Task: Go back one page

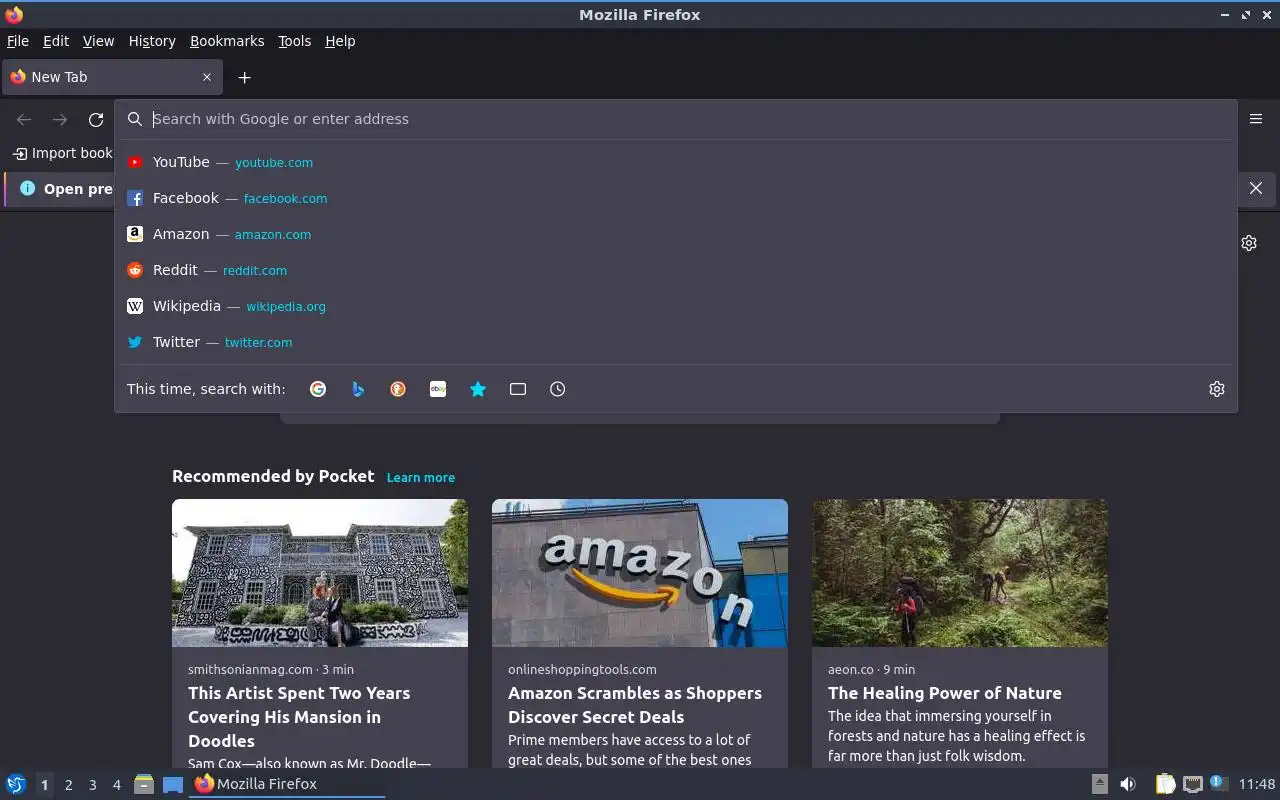Action: pyautogui.click(x=24, y=119)
